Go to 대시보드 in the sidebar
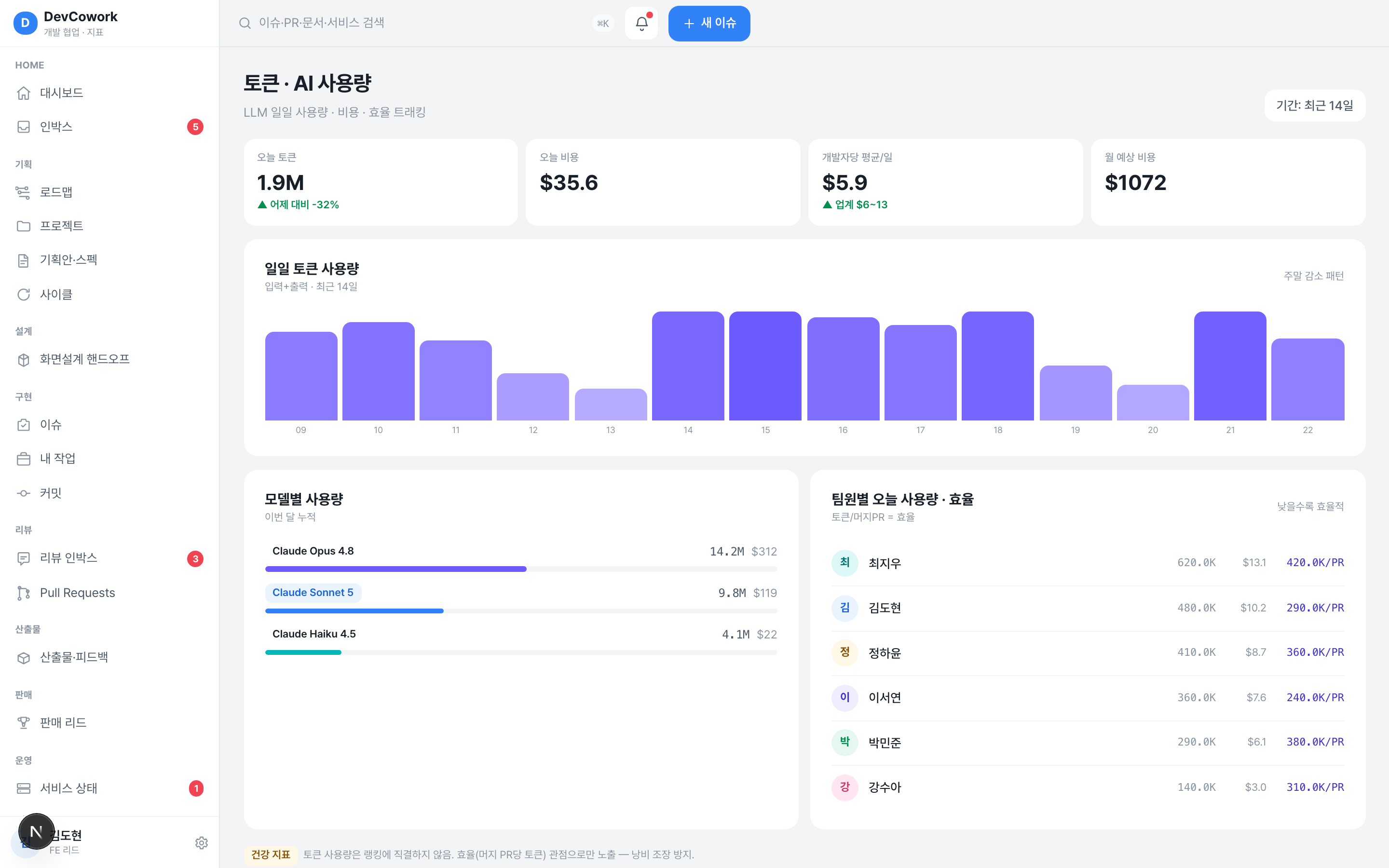Screen dimensions: 1389x868 (x=109, y=93)
